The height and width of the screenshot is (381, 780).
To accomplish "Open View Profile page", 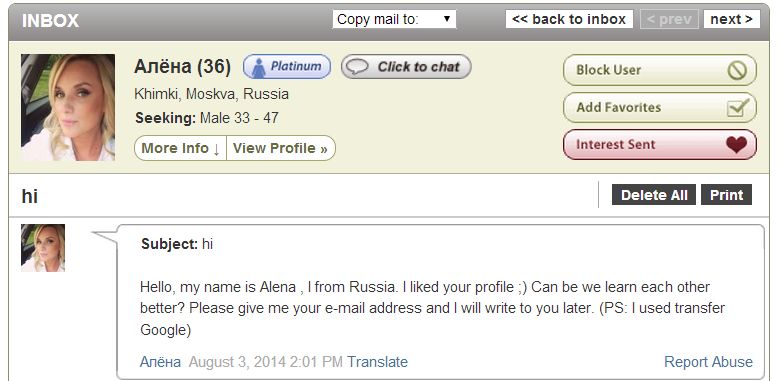I will 281,148.
